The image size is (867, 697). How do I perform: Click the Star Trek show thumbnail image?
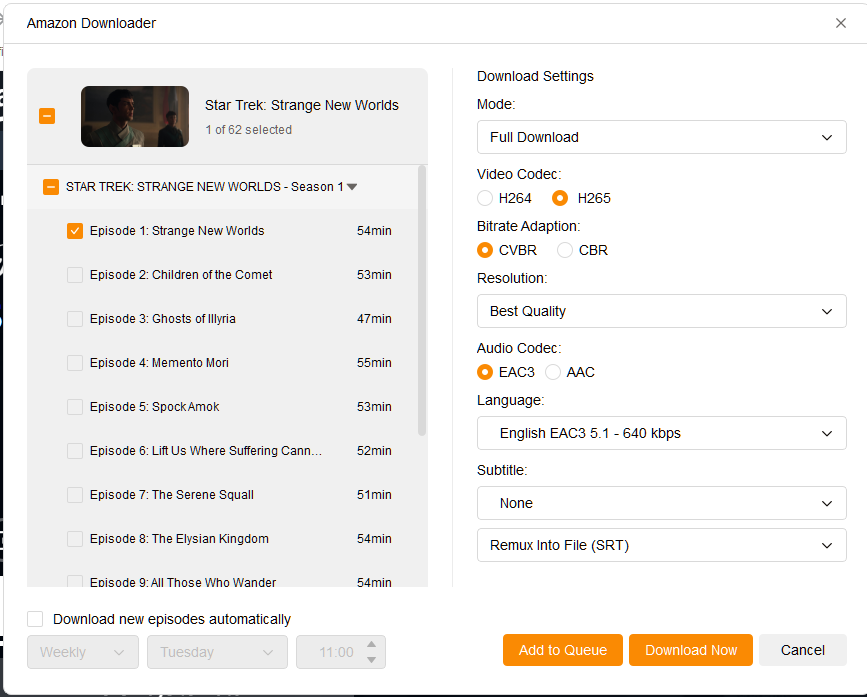tap(134, 115)
